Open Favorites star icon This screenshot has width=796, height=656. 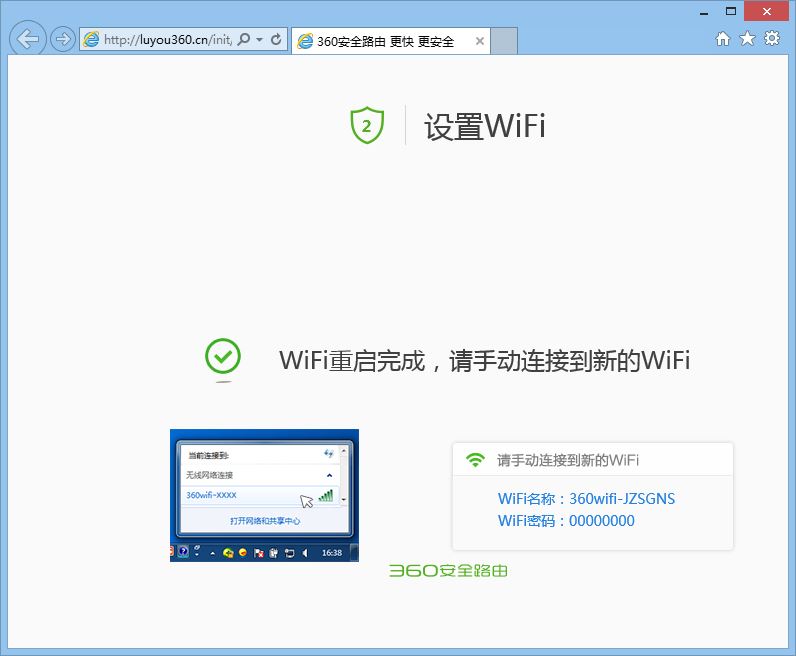click(747, 39)
